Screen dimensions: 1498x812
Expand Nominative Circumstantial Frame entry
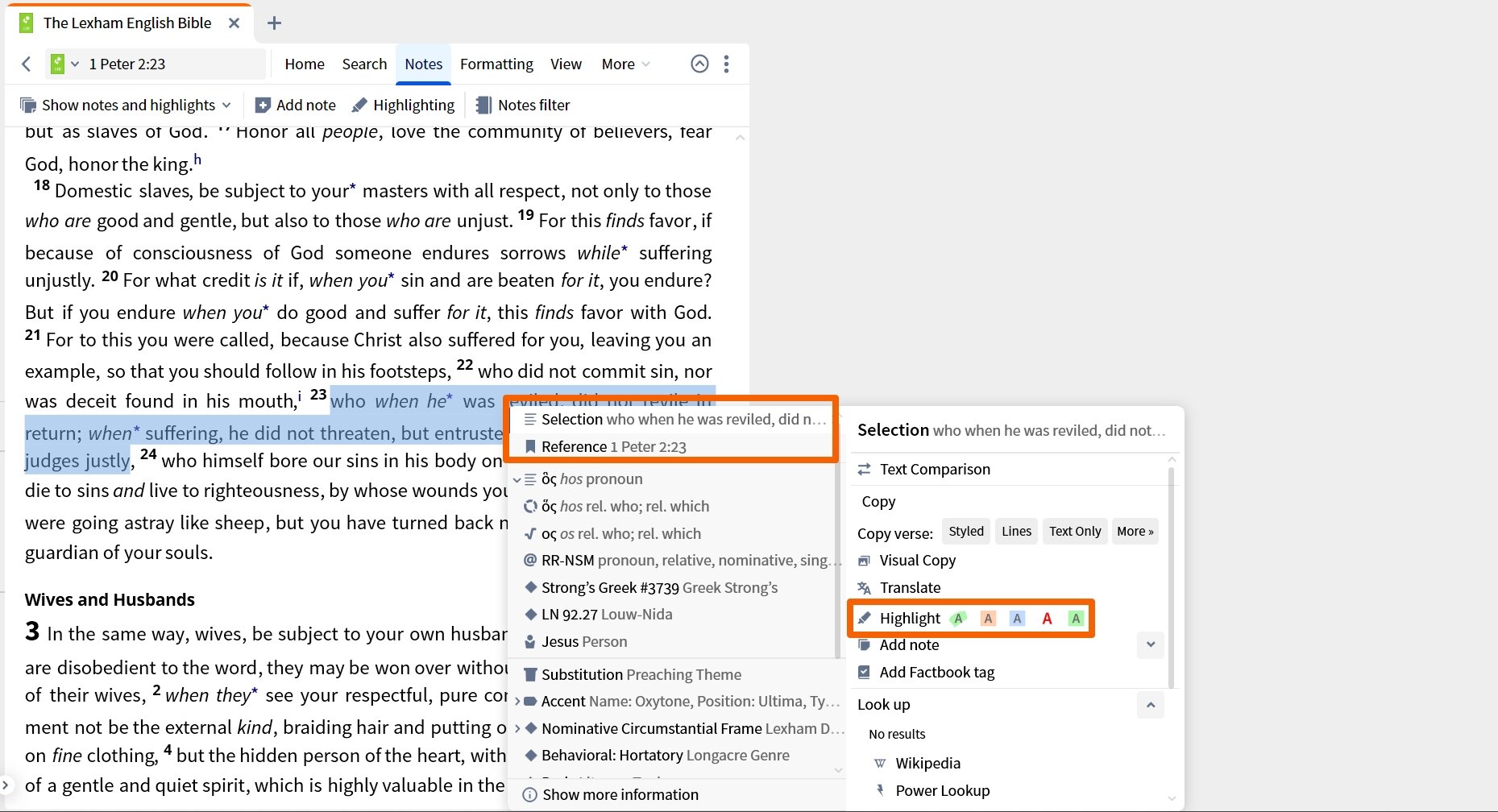click(x=517, y=728)
